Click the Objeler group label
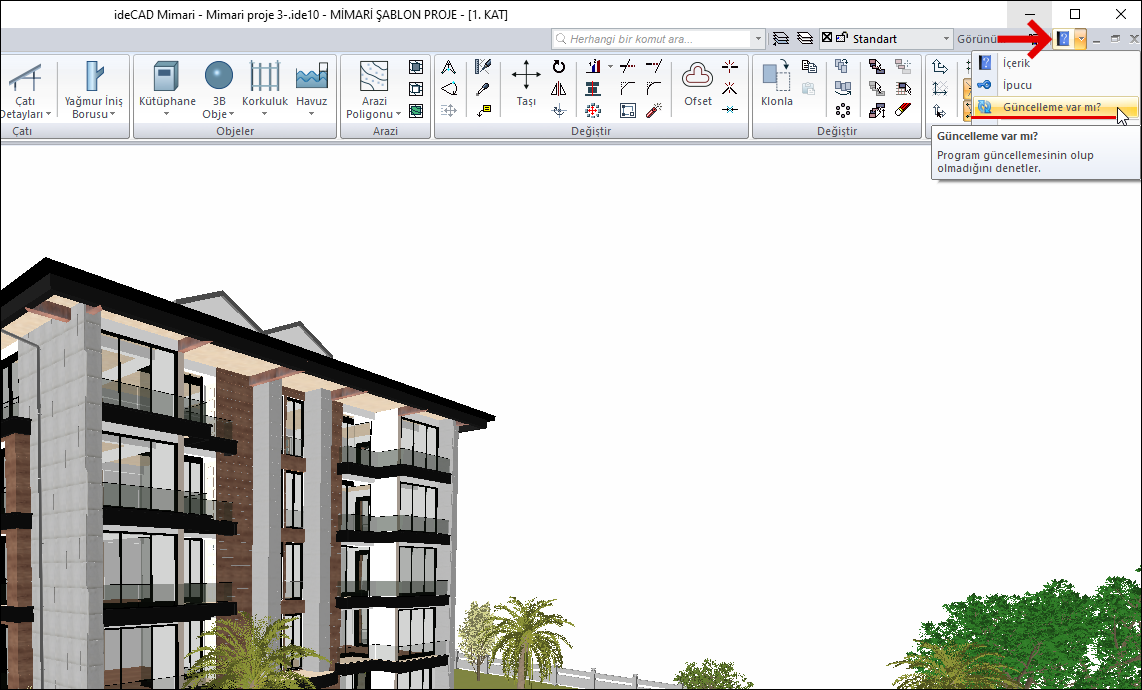 (235, 131)
